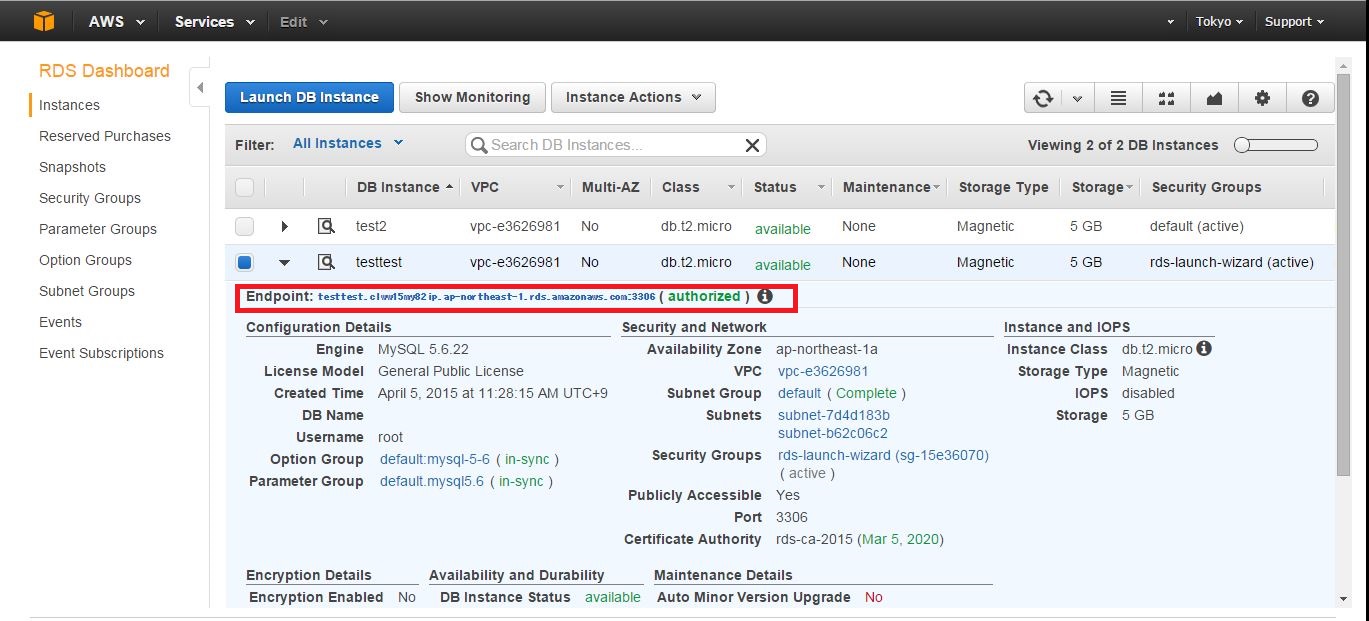Viewport: 1369px width, 621px height.
Task: Sort by DB Instance column header
Action: 404,187
